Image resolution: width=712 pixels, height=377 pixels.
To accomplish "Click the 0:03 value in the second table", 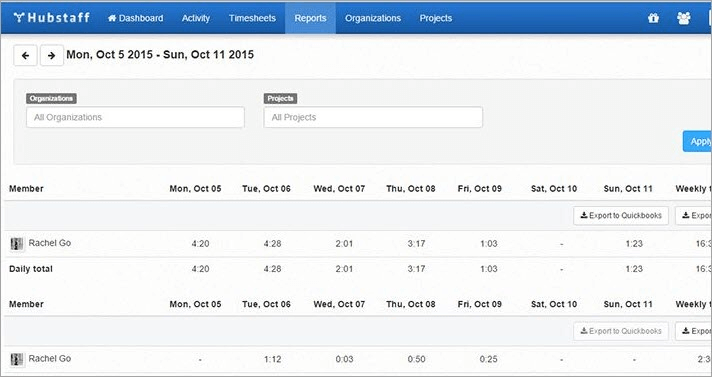I will 344,359.
